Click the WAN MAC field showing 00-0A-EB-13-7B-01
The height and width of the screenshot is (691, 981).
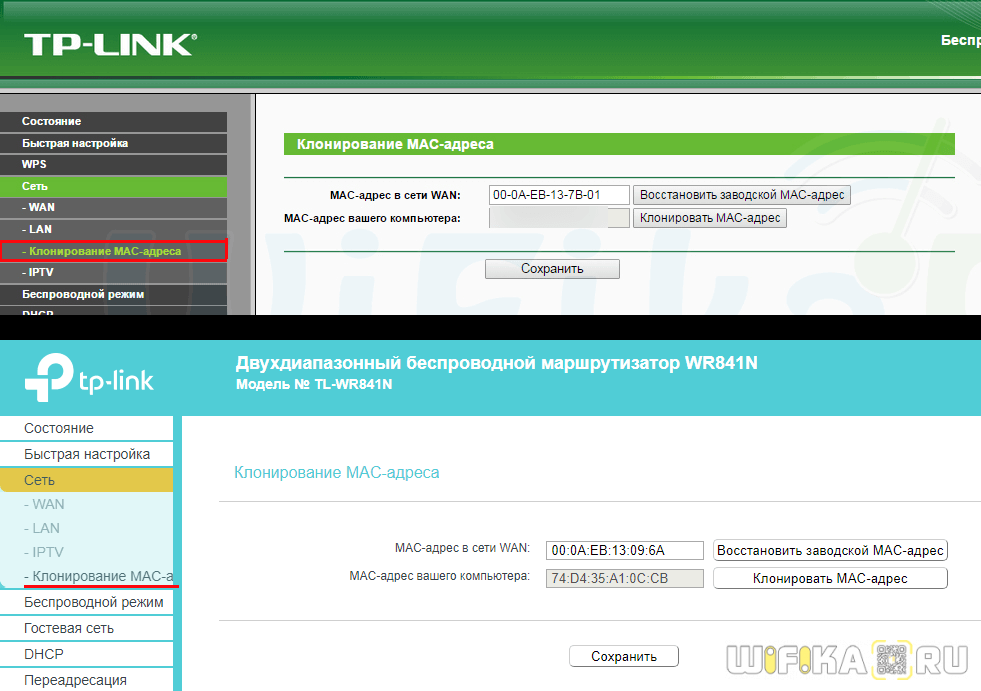pyautogui.click(x=559, y=195)
